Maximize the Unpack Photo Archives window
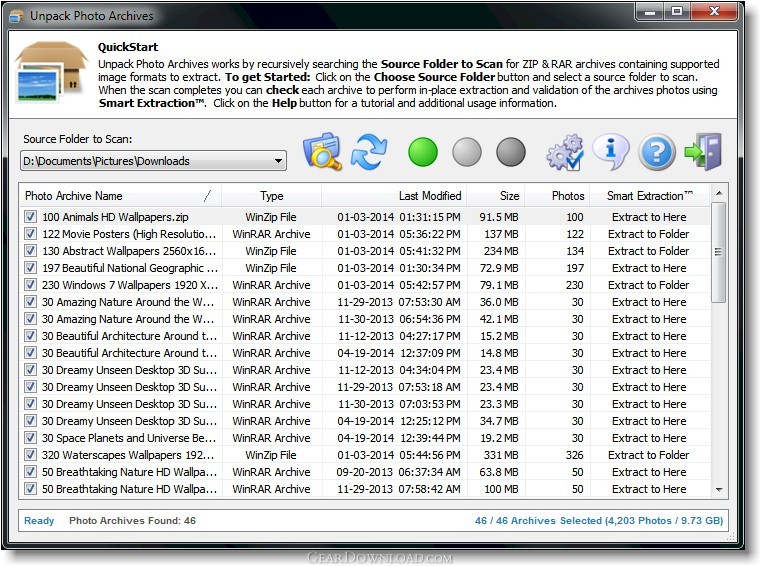The image size is (761, 566). [x=678, y=12]
